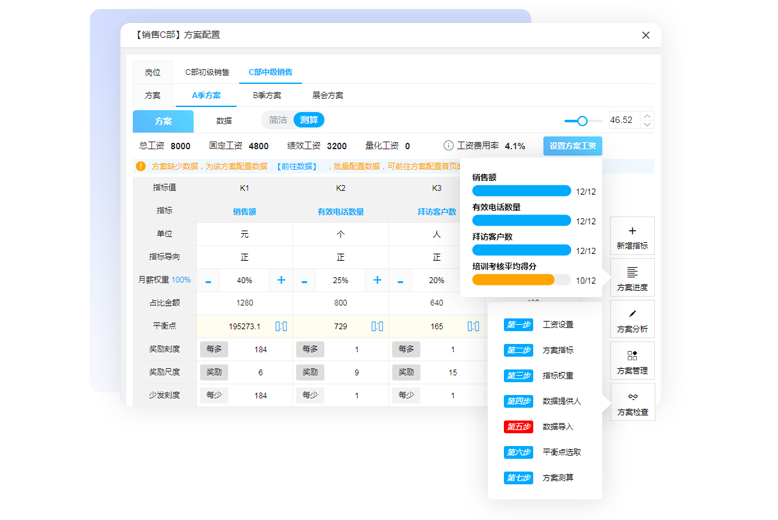The image size is (778, 520).
Task: Toggle 每多 in K1 奖励刻度 row
Action: pyautogui.click(x=214, y=349)
